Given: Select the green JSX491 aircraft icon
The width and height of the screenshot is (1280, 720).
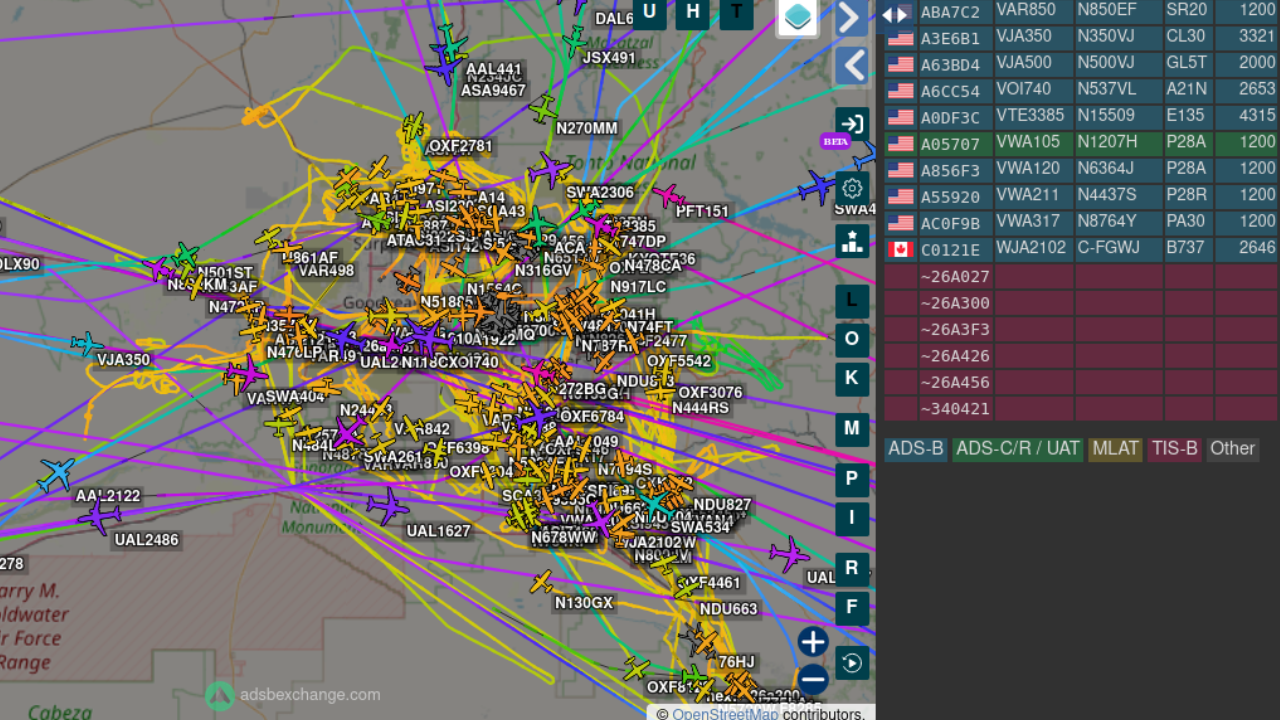Looking at the screenshot, I should coord(574,41).
